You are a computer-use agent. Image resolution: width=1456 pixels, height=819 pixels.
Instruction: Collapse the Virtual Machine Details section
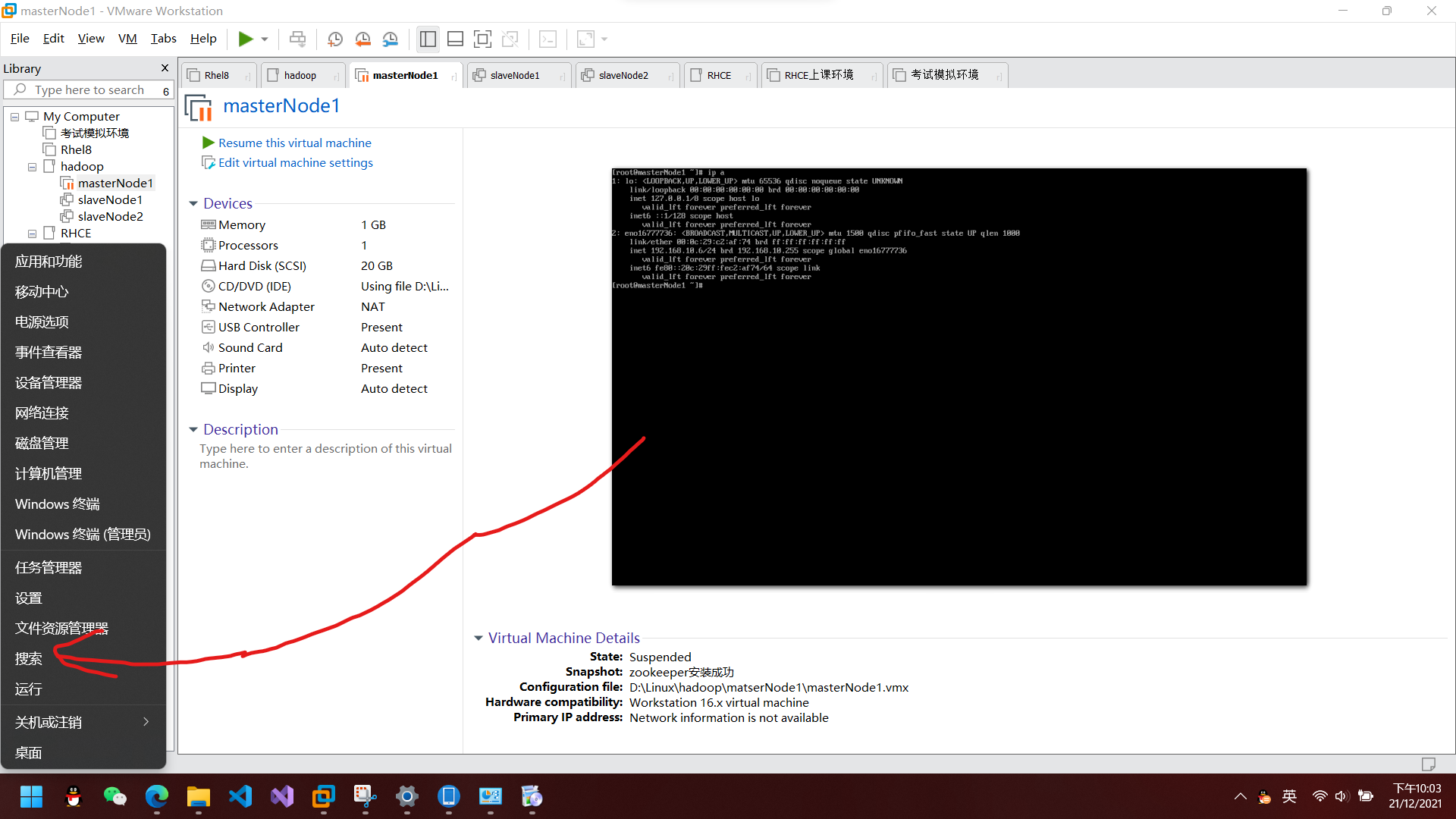pos(479,638)
